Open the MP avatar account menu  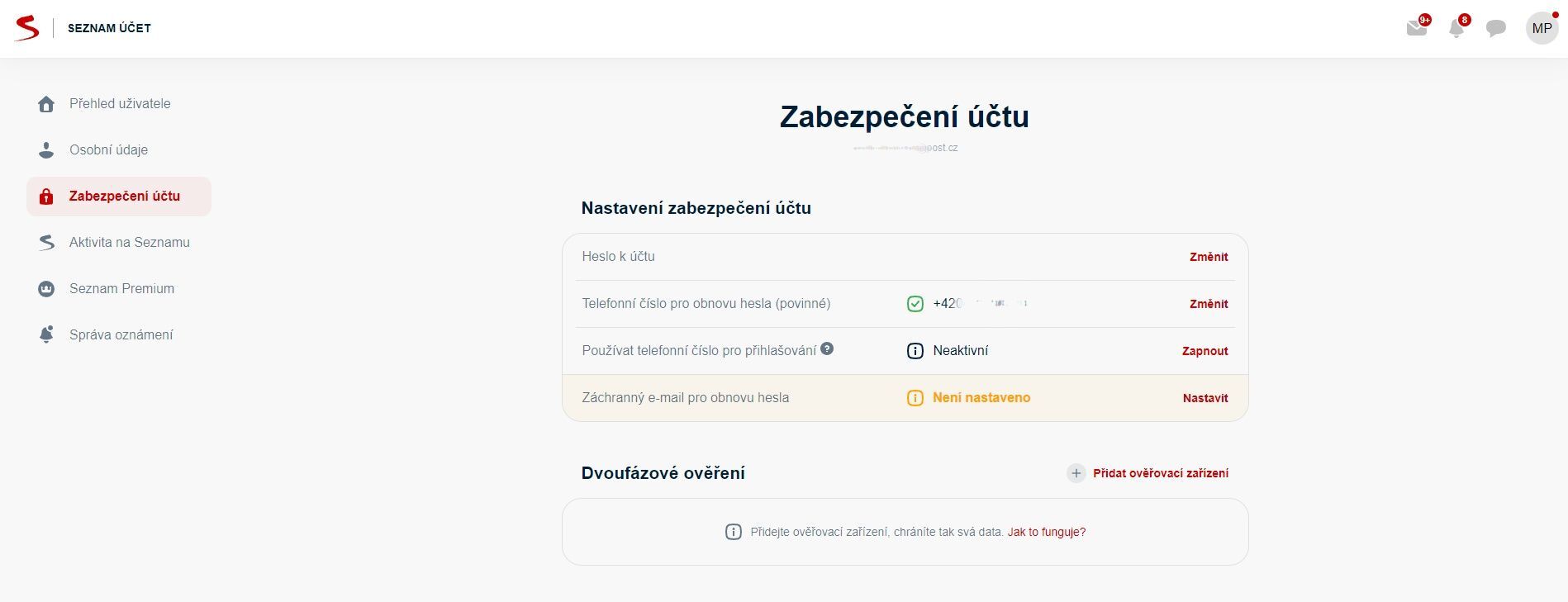coord(1542,27)
